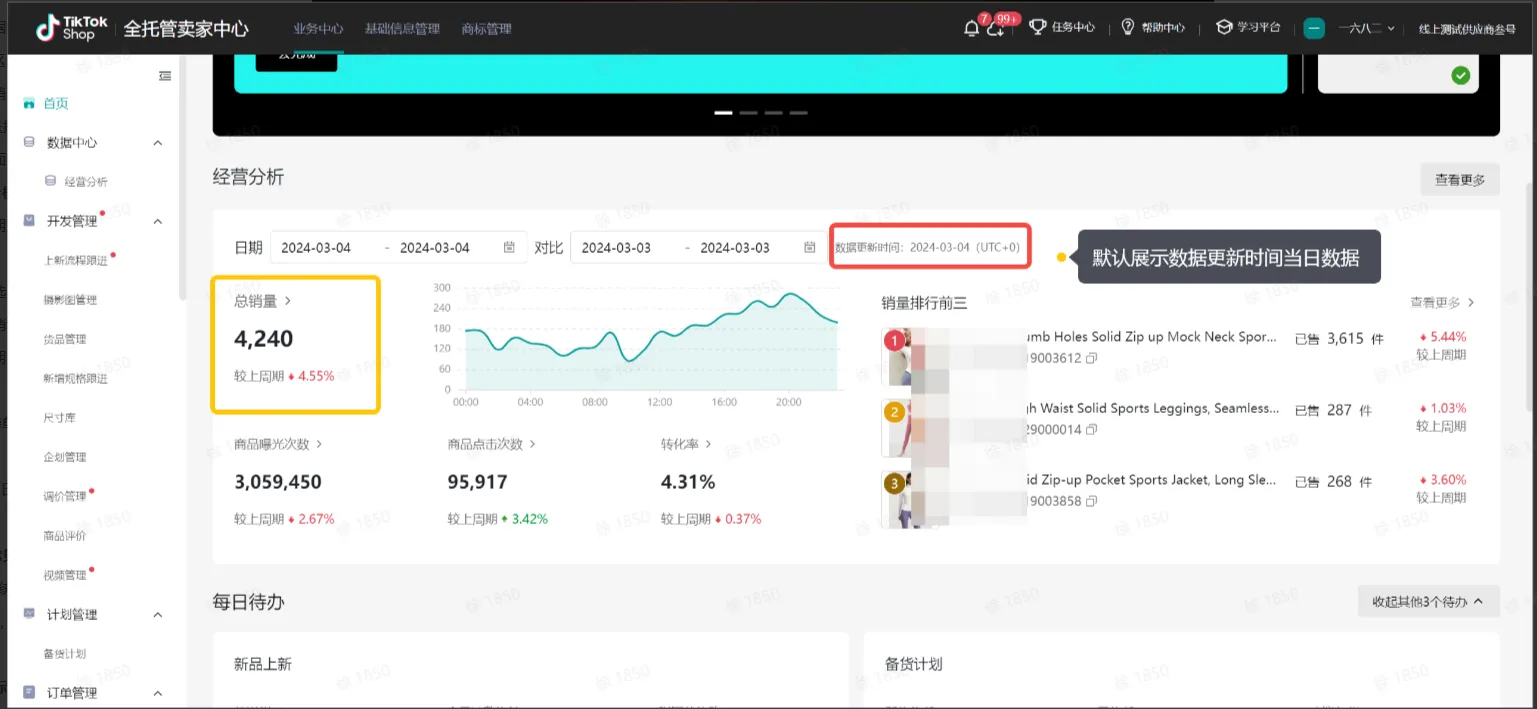Open the calendar icon of 日期 range
Viewport: 1537px width, 709px height.
pyautogui.click(x=509, y=247)
